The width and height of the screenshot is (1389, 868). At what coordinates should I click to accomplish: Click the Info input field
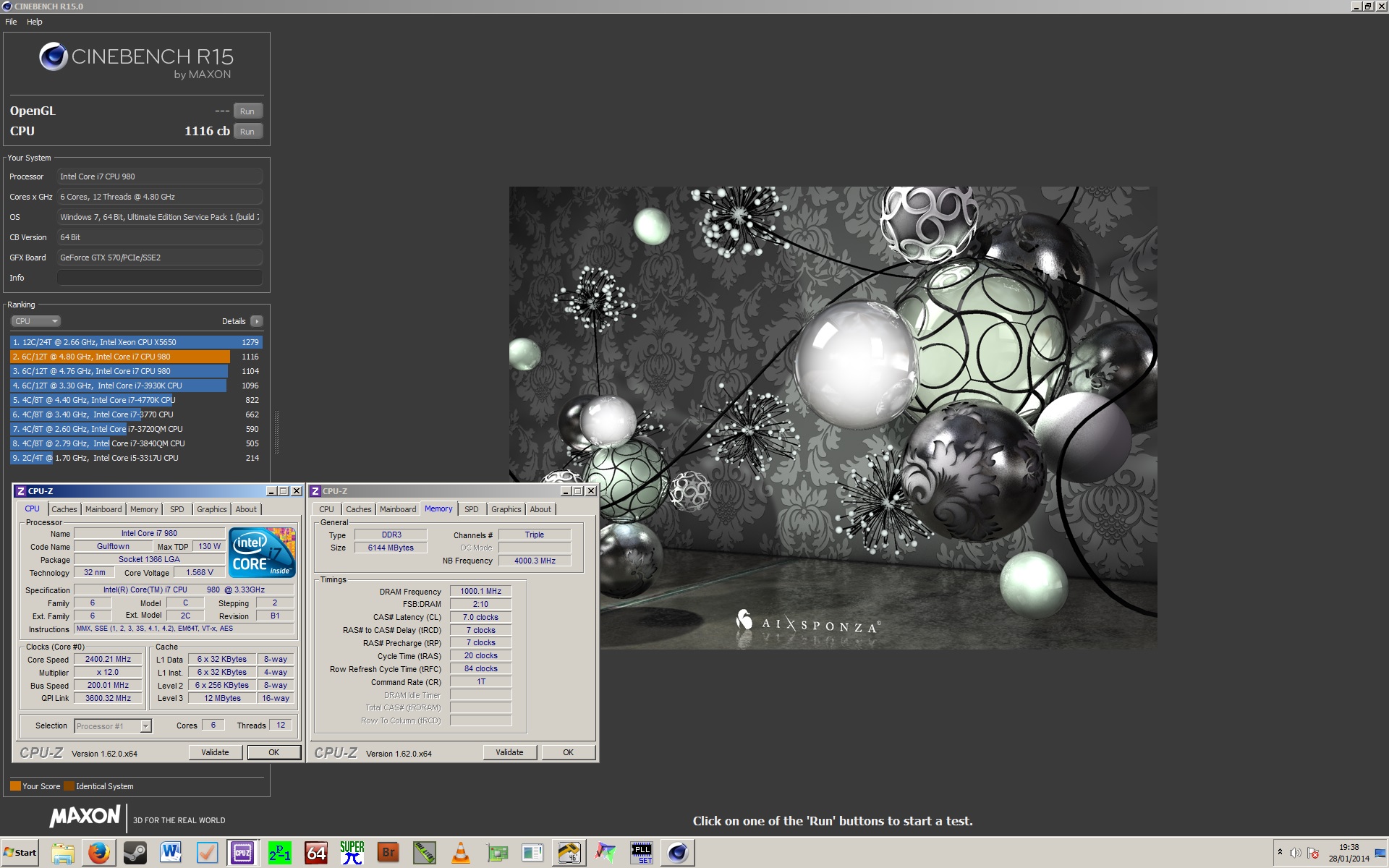point(160,278)
